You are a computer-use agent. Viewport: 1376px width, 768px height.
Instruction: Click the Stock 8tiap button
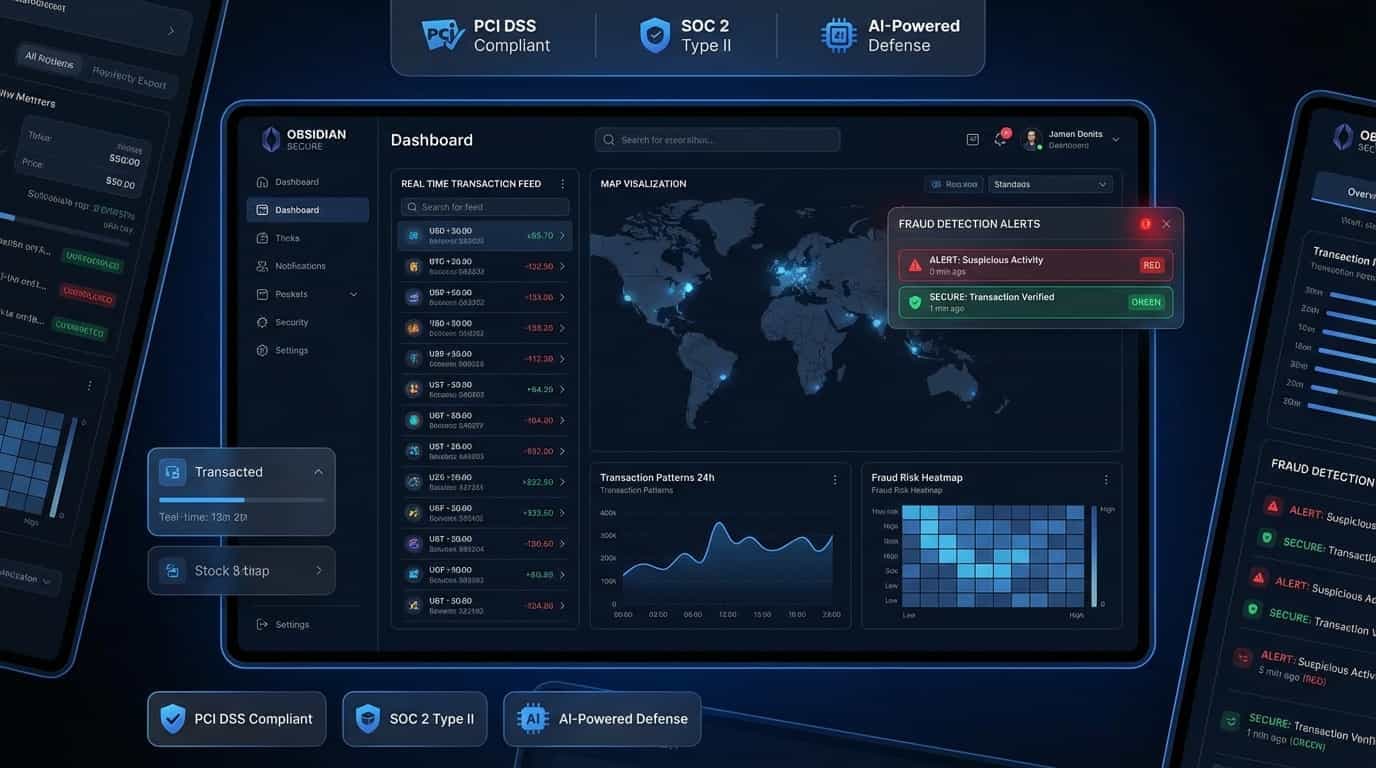tap(240, 570)
